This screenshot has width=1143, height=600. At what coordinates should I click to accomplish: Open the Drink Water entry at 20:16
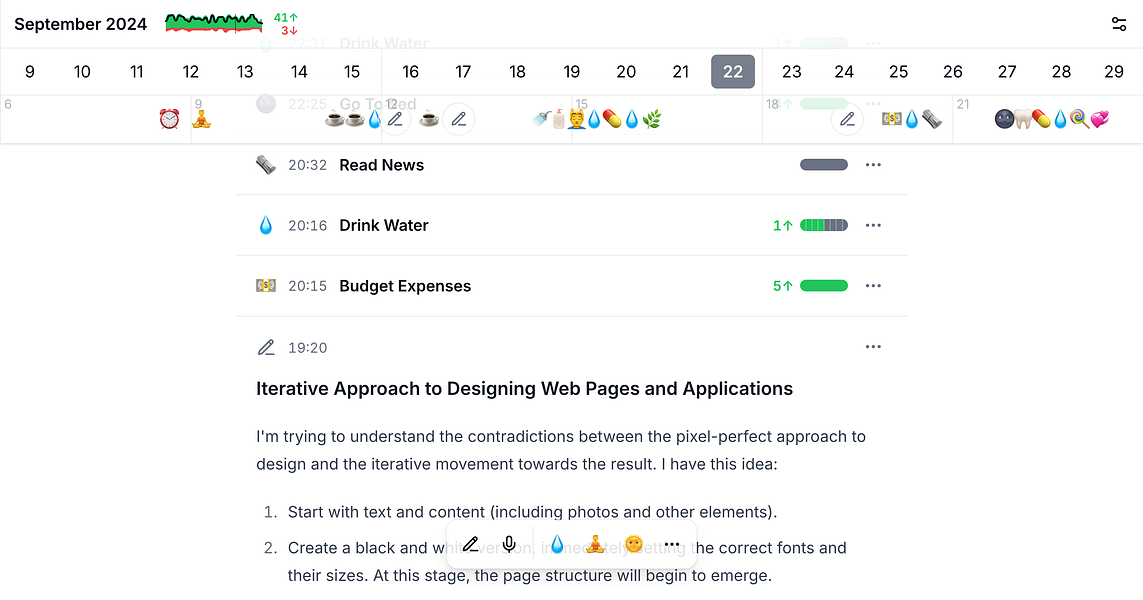tap(383, 226)
